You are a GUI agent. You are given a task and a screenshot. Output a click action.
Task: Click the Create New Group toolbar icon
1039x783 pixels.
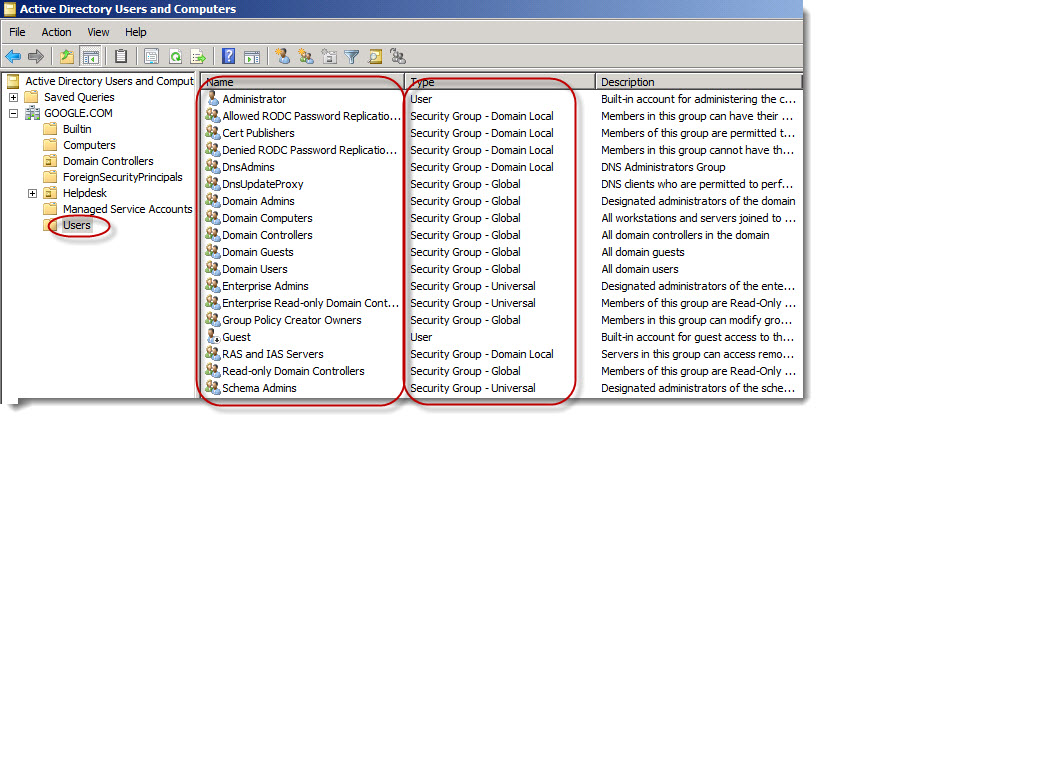click(305, 56)
